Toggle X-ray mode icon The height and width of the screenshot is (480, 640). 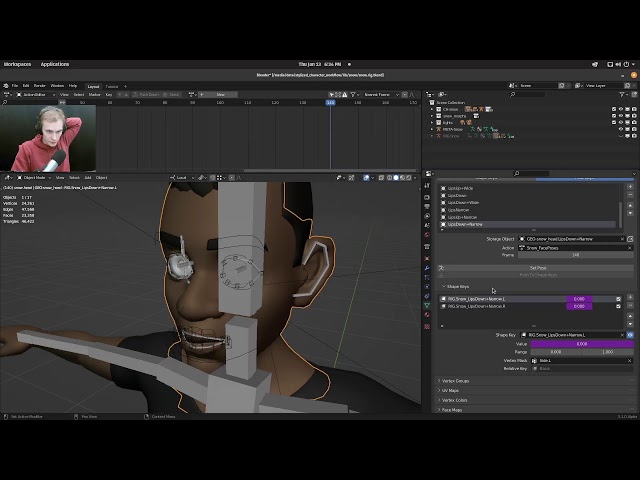click(x=381, y=178)
